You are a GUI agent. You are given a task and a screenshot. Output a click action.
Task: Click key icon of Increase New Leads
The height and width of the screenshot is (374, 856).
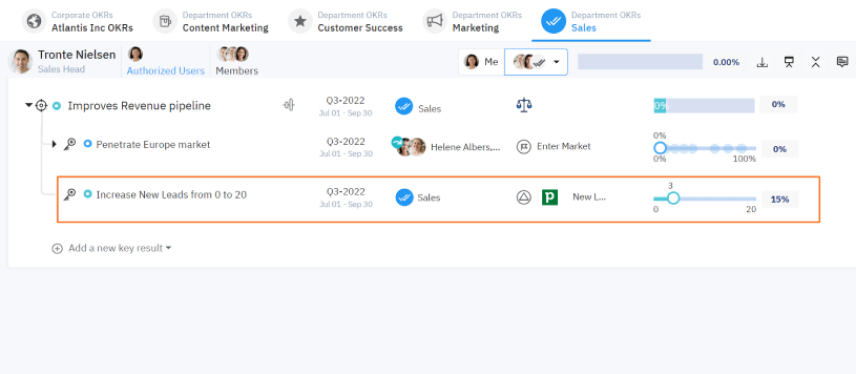[x=70, y=194]
